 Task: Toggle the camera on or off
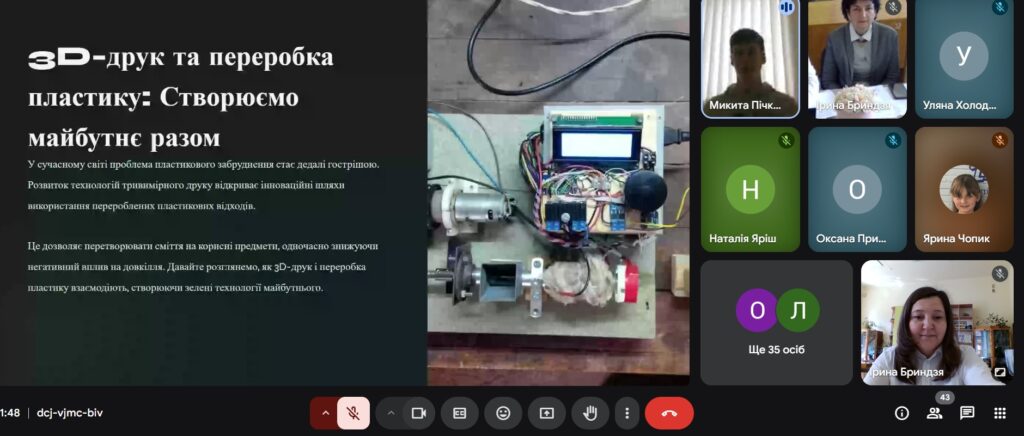tap(419, 412)
